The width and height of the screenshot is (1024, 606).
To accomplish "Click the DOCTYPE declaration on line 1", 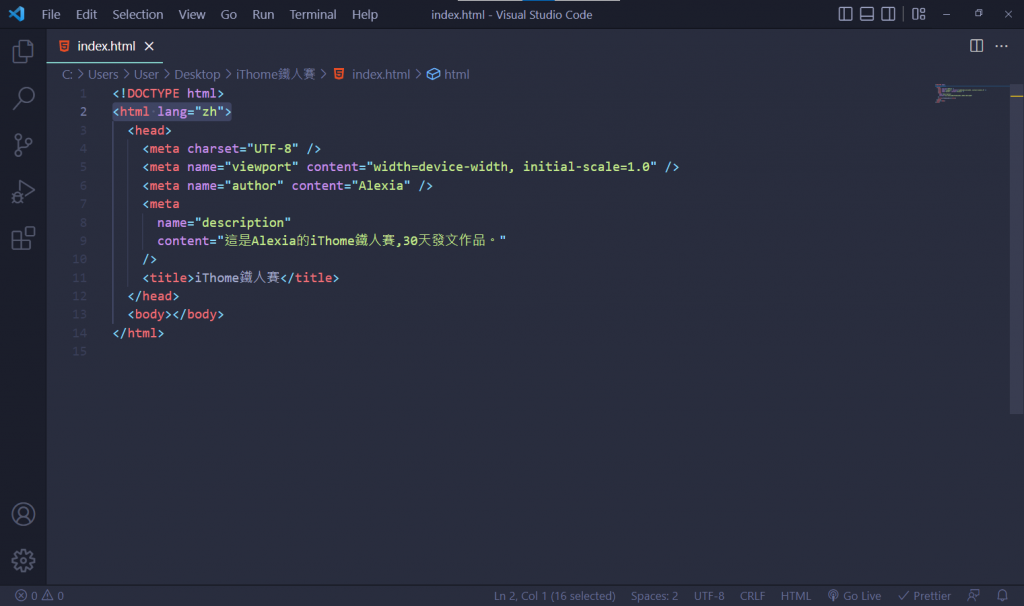I will [x=168, y=93].
